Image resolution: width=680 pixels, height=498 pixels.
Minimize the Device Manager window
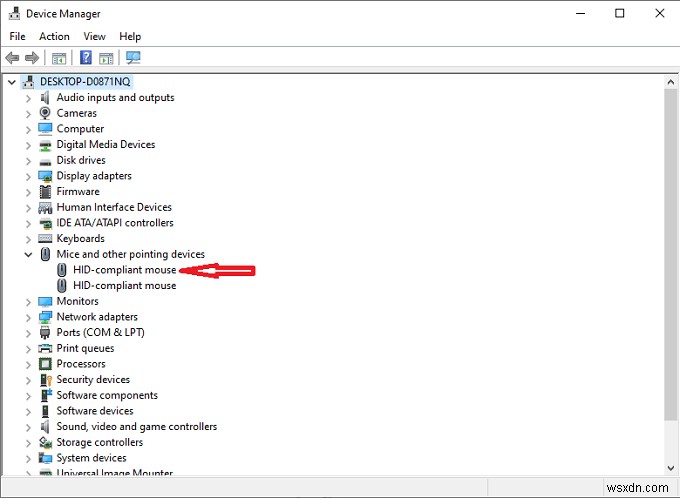tap(580, 13)
